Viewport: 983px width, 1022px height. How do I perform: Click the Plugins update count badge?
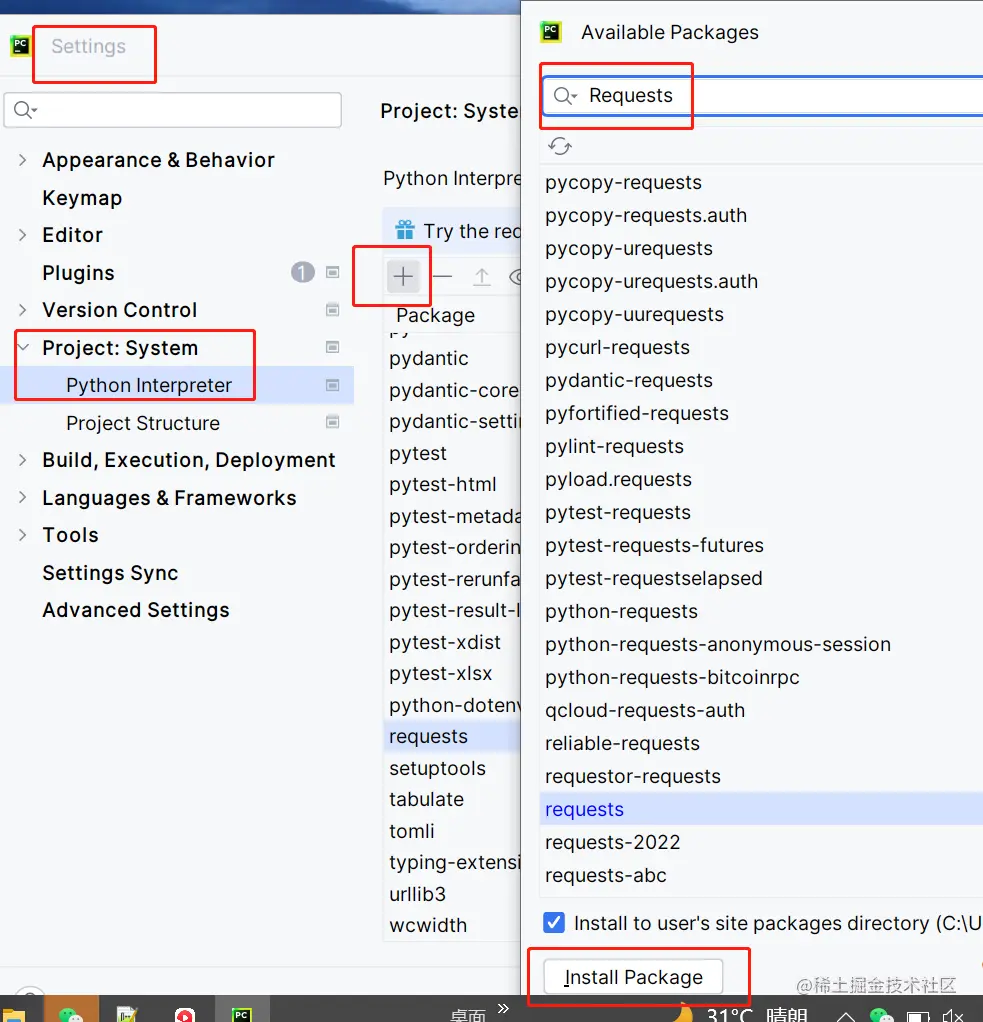(x=302, y=272)
